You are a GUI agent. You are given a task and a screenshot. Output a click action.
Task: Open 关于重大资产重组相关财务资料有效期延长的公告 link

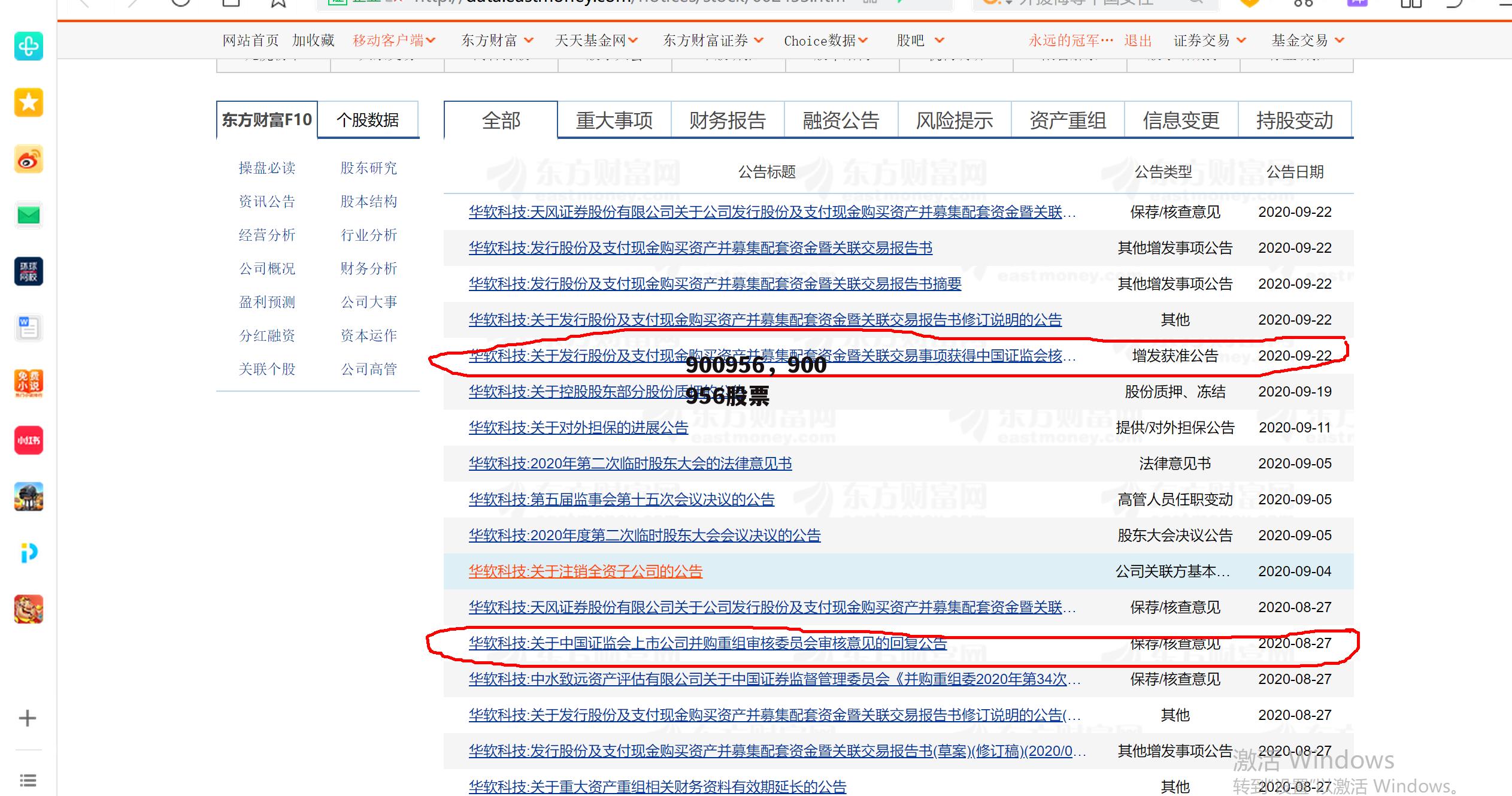pyautogui.click(x=657, y=786)
